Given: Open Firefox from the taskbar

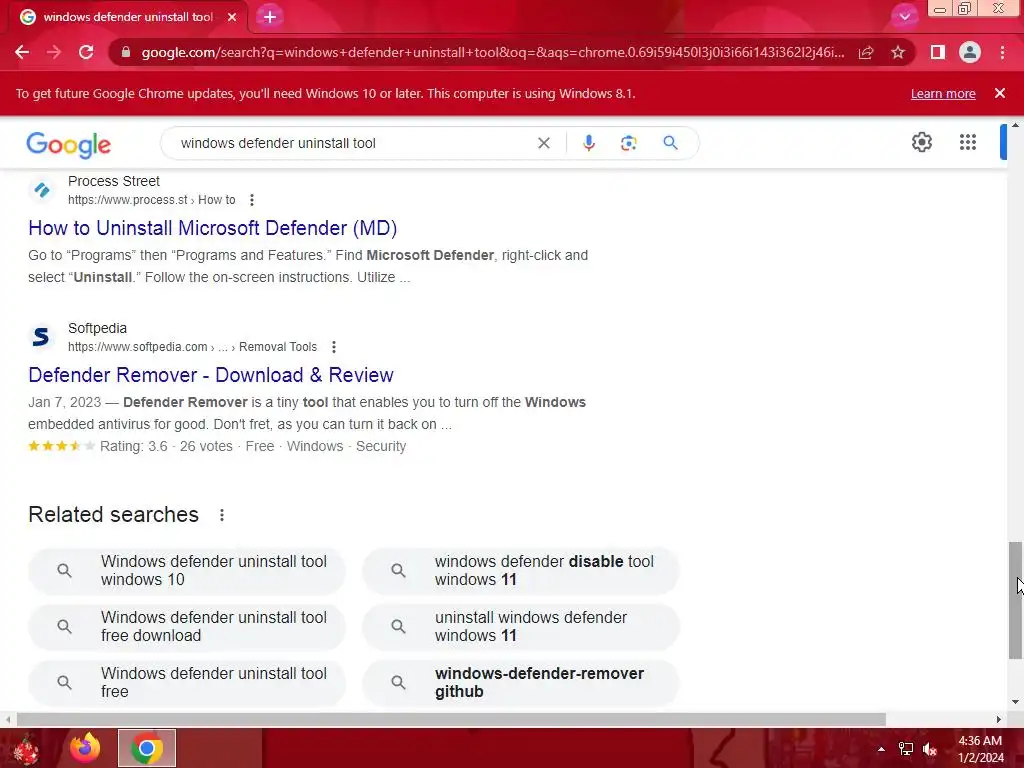Looking at the screenshot, I should (x=85, y=748).
